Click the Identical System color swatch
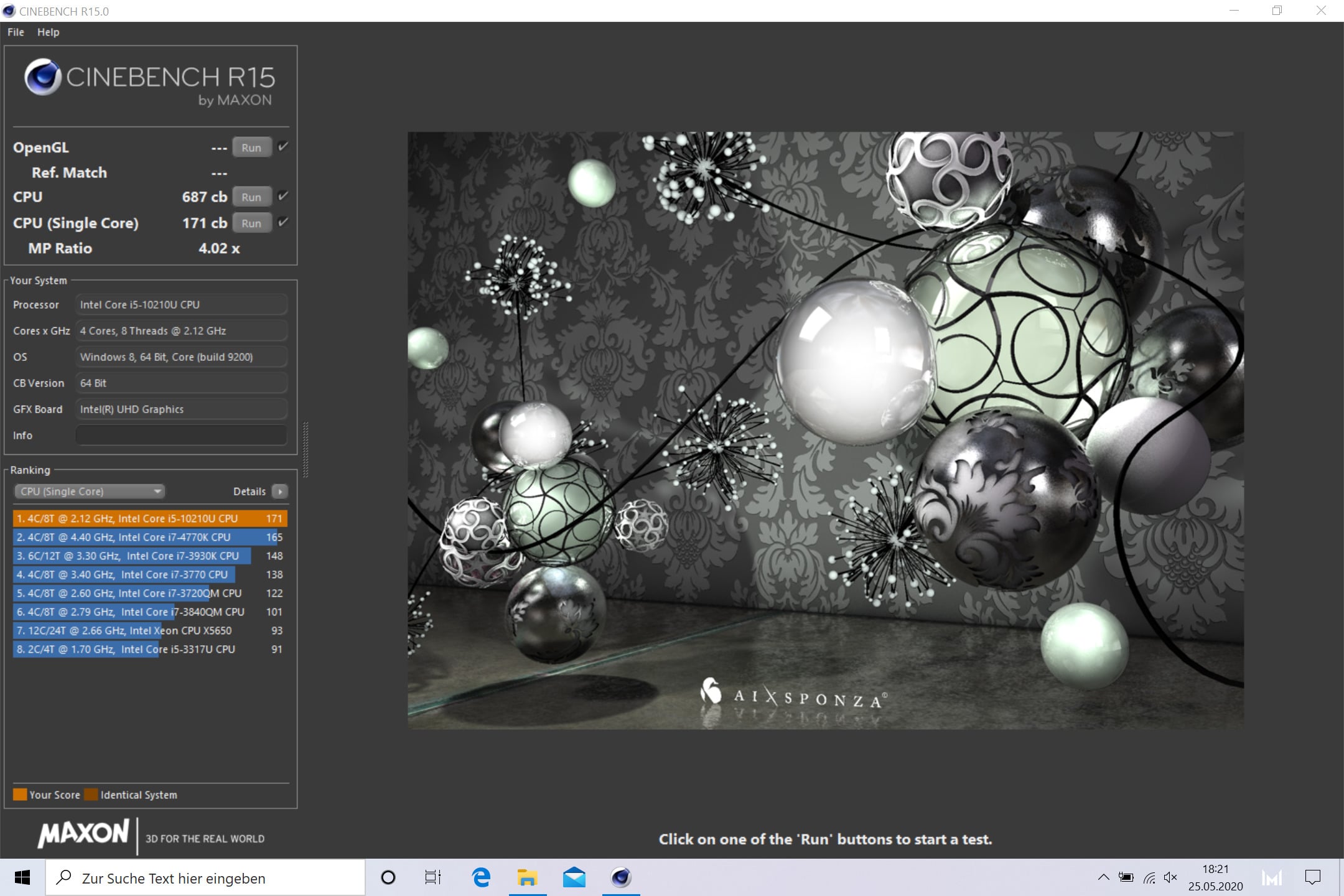Image resolution: width=1344 pixels, height=896 pixels. tap(91, 795)
